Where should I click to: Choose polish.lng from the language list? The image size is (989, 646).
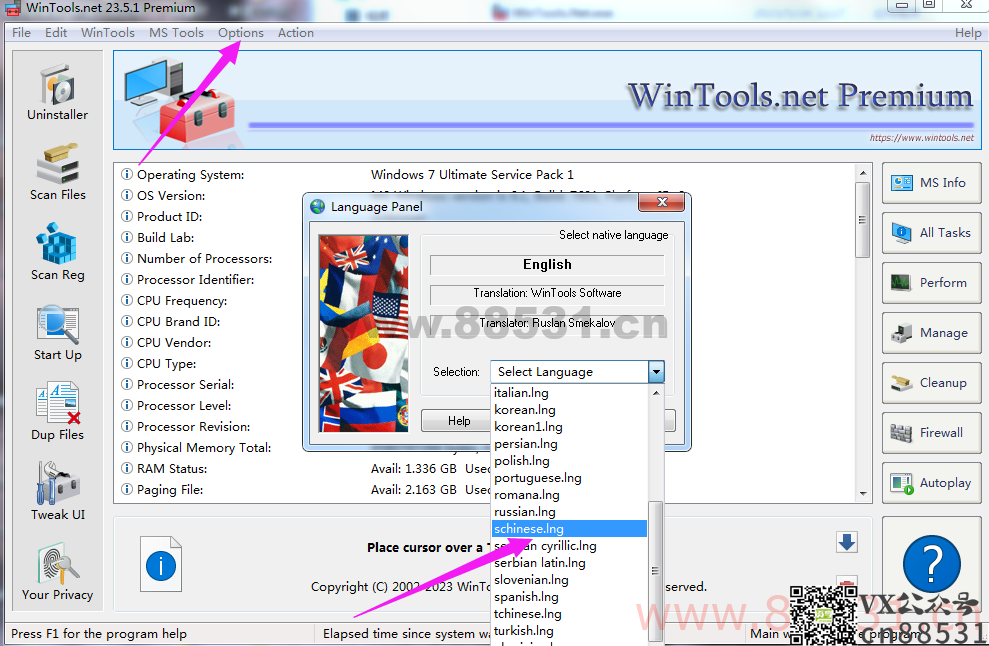[x=570, y=461]
